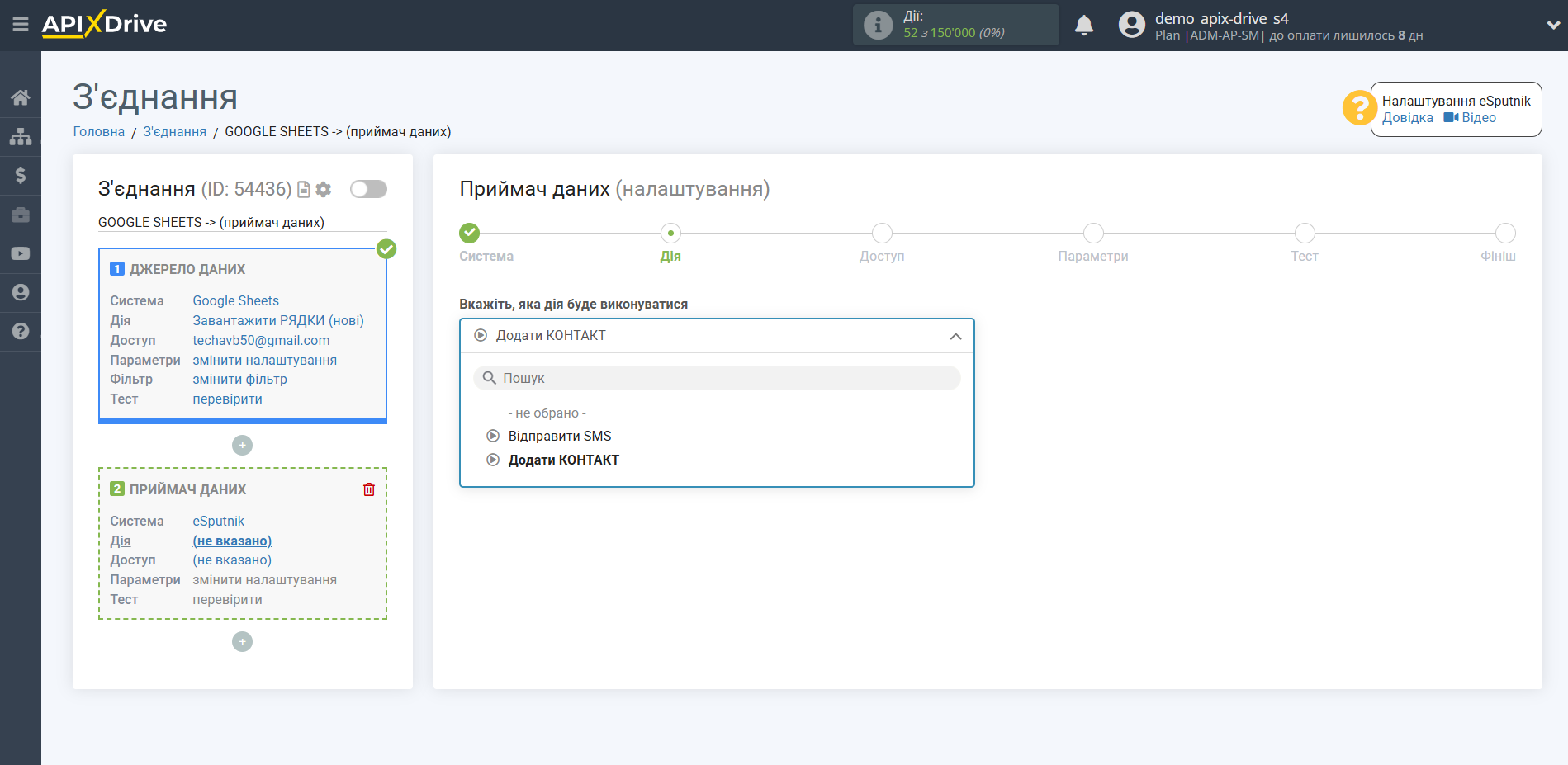Click source 'змінити налаштування' link
This screenshot has height=765, width=1568.
264,361
